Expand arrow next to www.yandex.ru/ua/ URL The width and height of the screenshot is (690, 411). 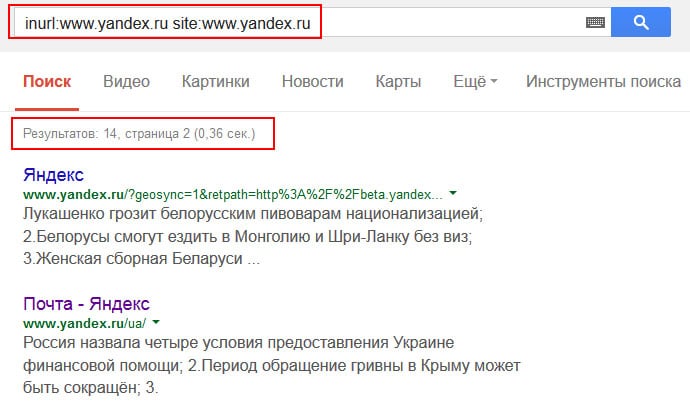click(156, 322)
